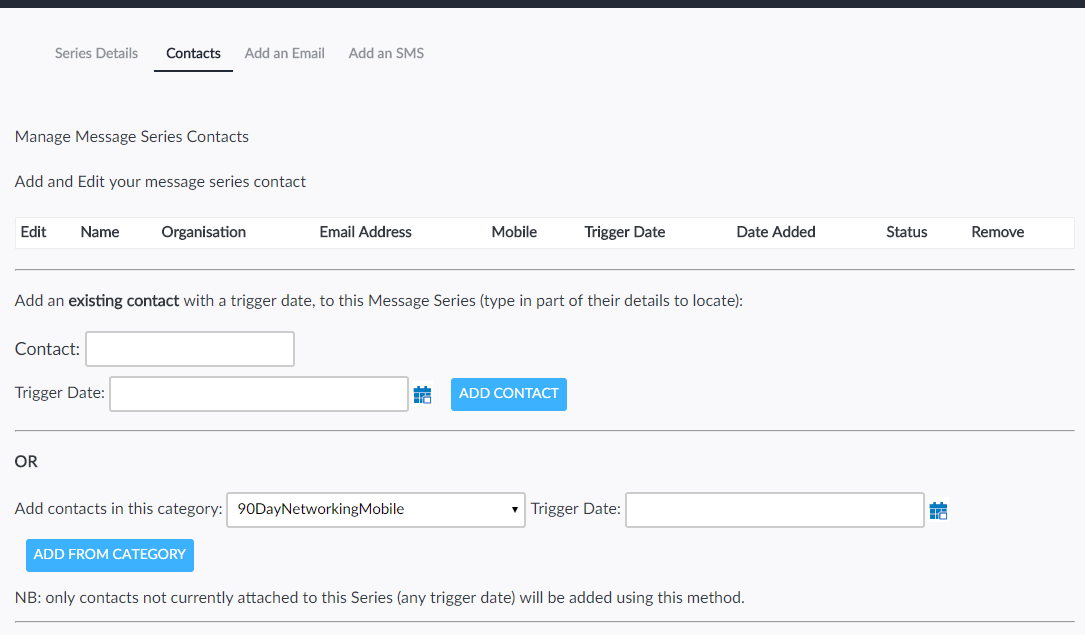Go to the Add an SMS tab
This screenshot has height=635, width=1085.
tap(386, 53)
